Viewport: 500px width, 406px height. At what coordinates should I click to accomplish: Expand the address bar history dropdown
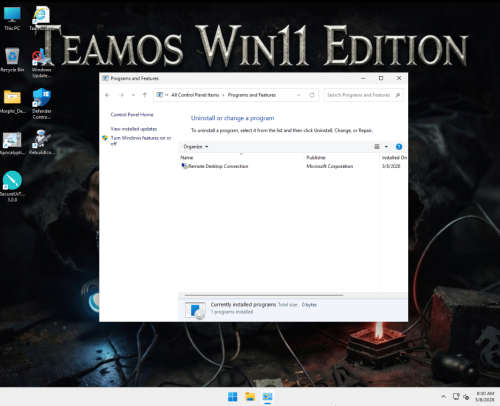pos(298,95)
